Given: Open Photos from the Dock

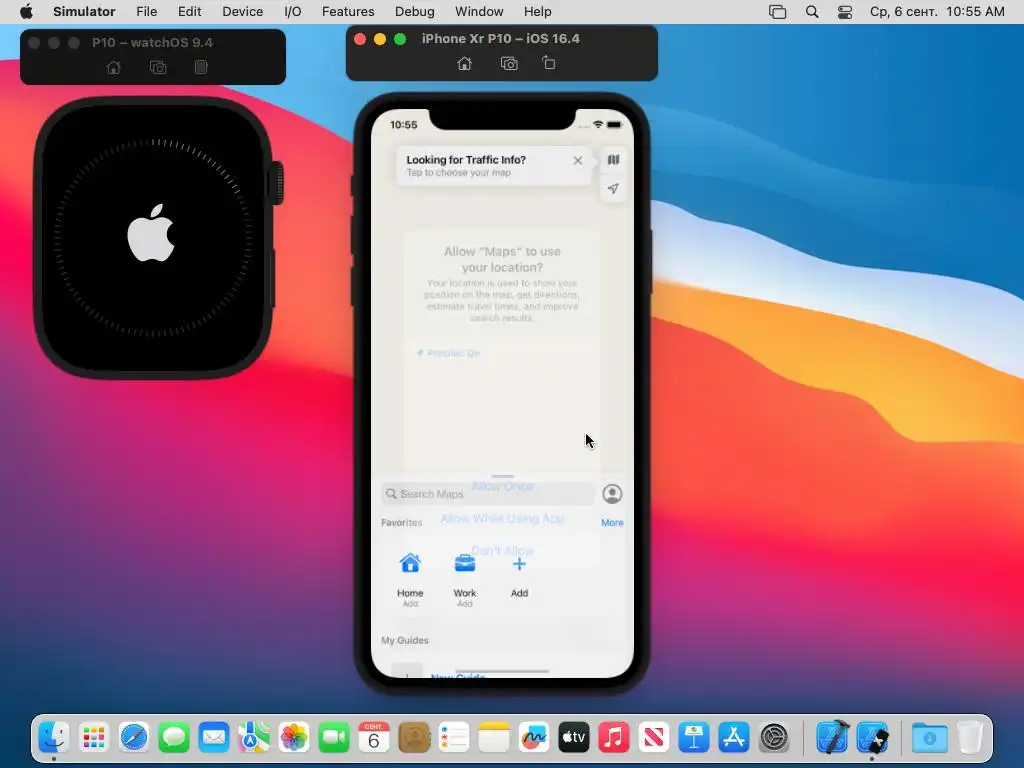Looking at the screenshot, I should pos(294,738).
